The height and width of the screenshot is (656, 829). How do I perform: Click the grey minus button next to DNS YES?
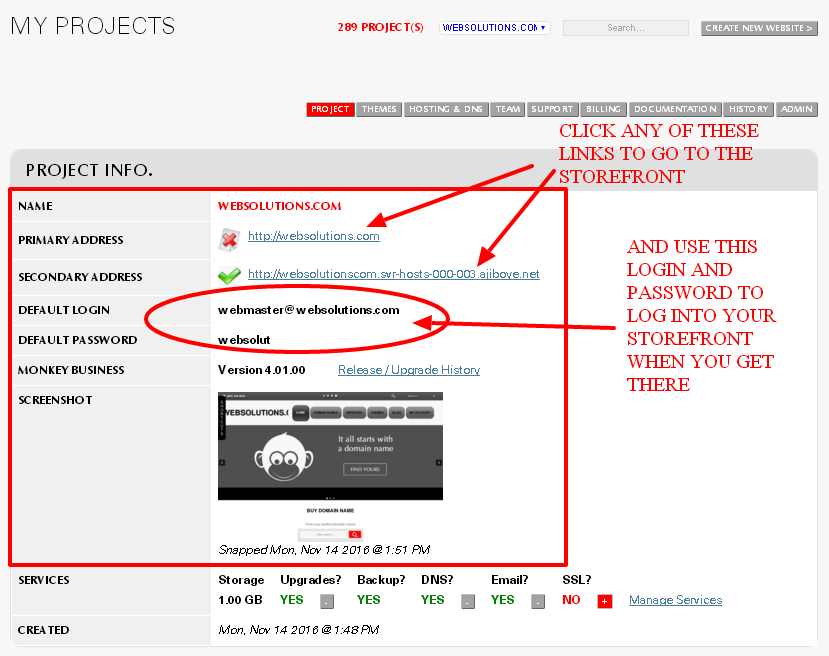tap(468, 601)
